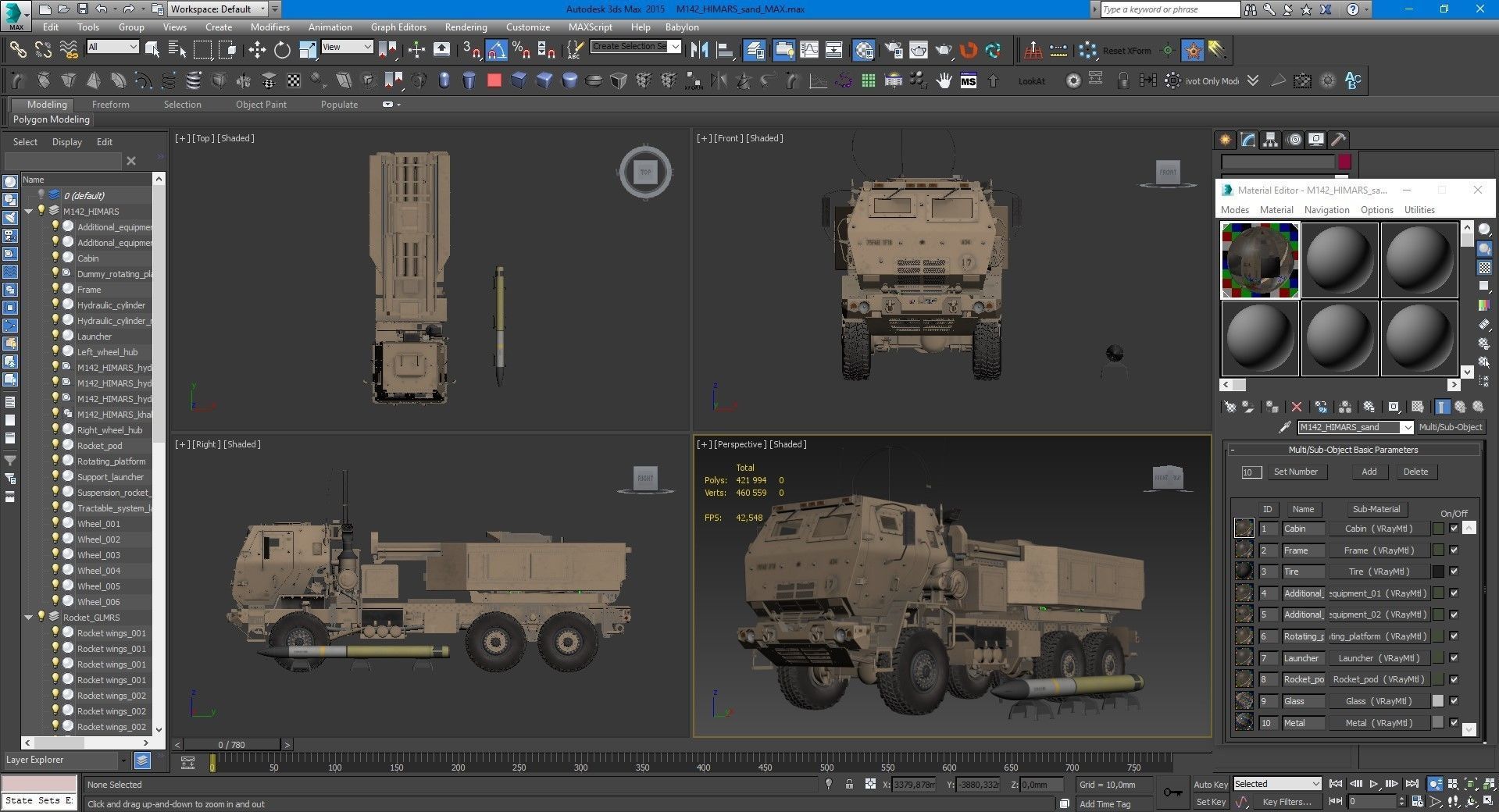Toggle On/Off checkbox for Cabin sub-material
Image resolution: width=1499 pixels, height=812 pixels.
coord(1454,529)
